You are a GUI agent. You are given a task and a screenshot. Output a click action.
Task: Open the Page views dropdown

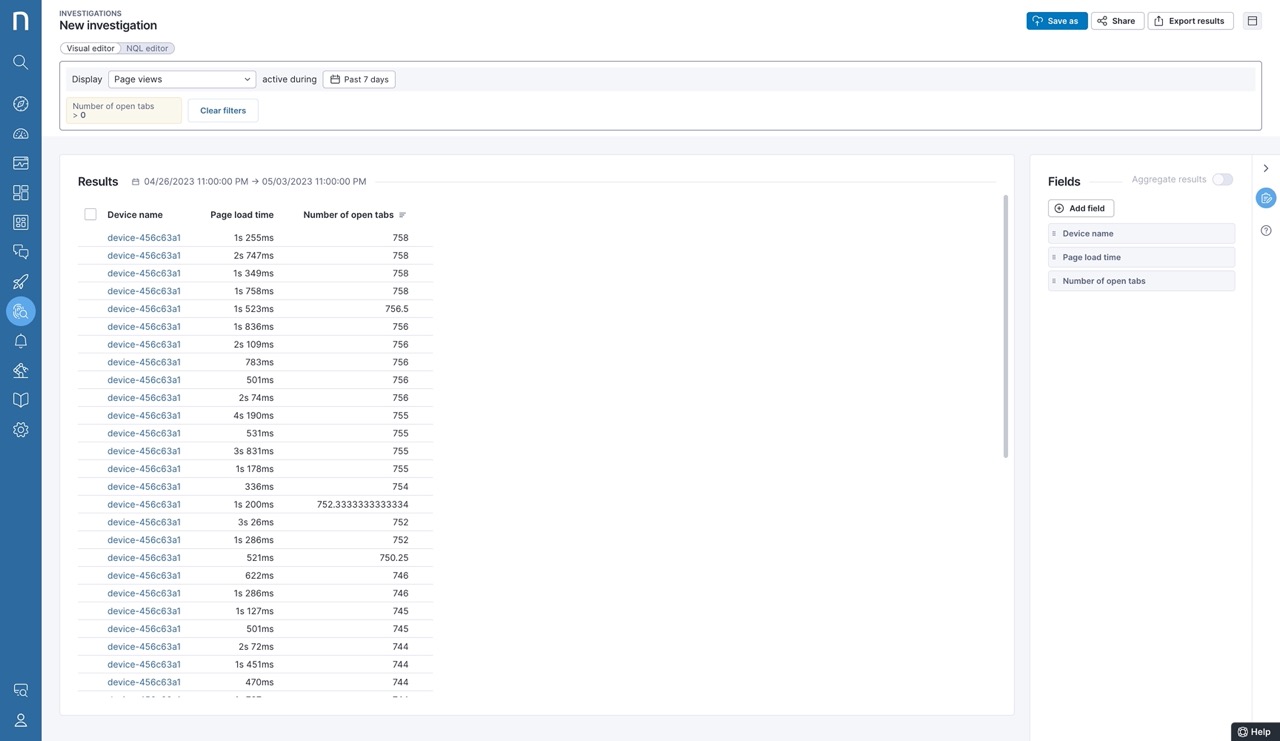182,79
